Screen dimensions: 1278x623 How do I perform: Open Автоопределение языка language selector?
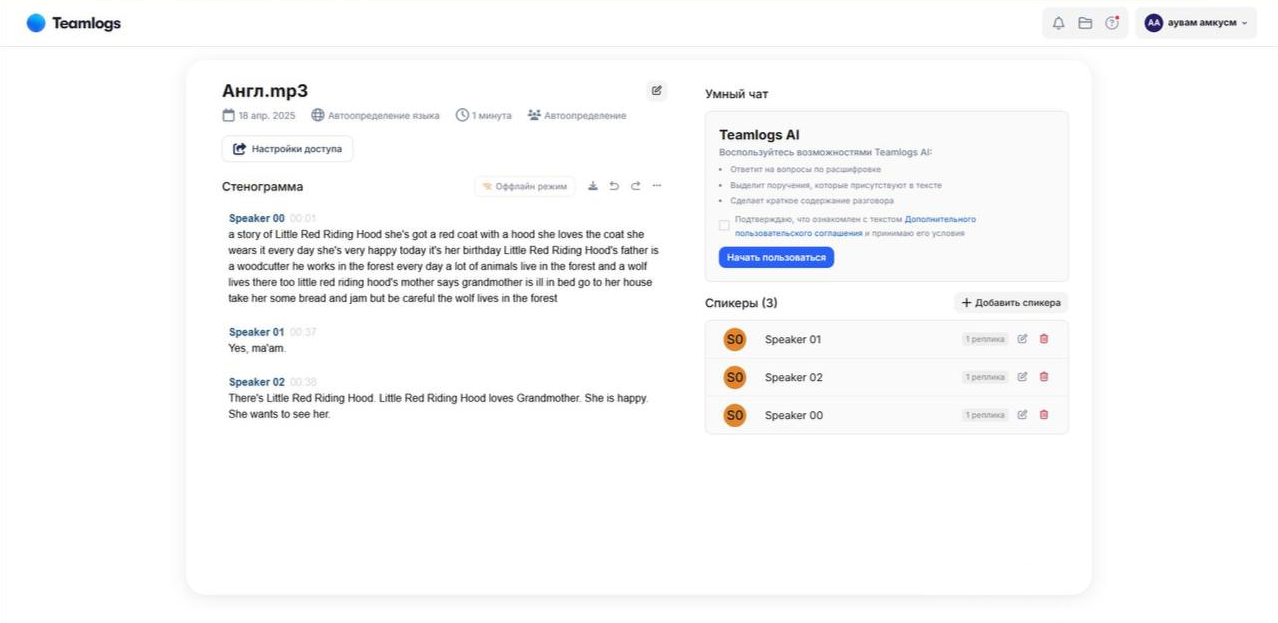tap(375, 116)
